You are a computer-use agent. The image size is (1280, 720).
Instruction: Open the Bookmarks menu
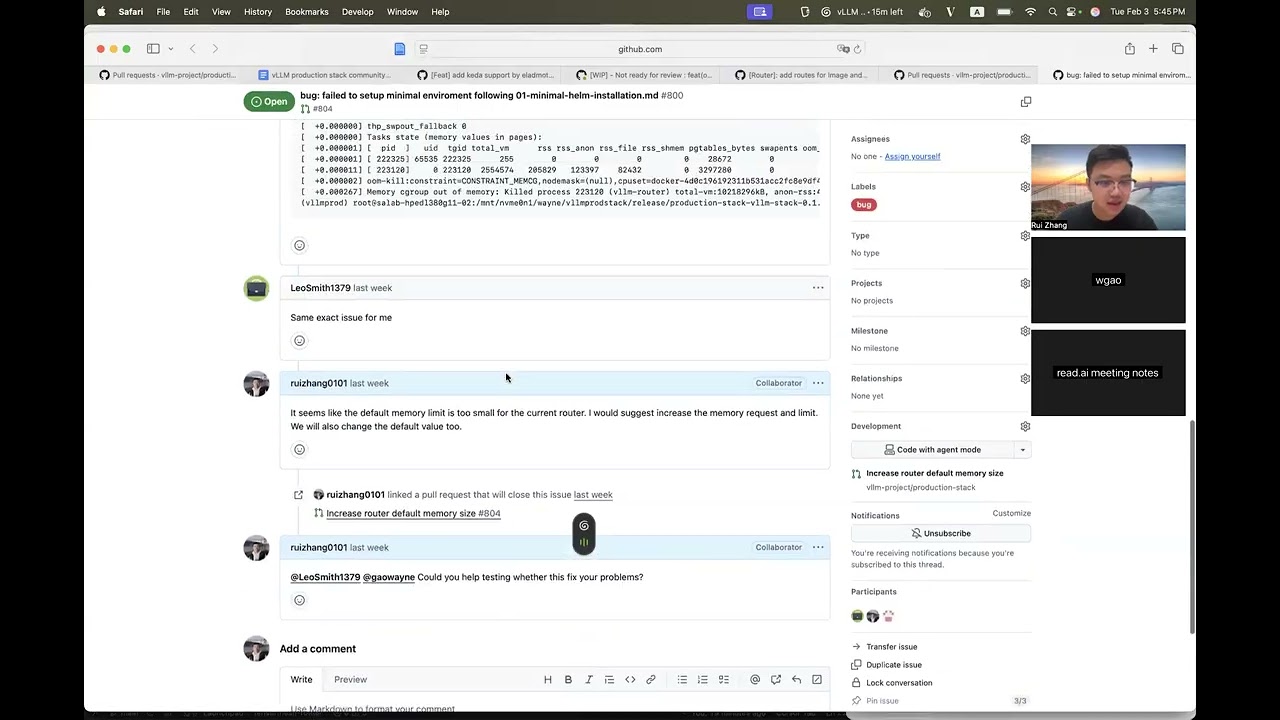[x=307, y=12]
